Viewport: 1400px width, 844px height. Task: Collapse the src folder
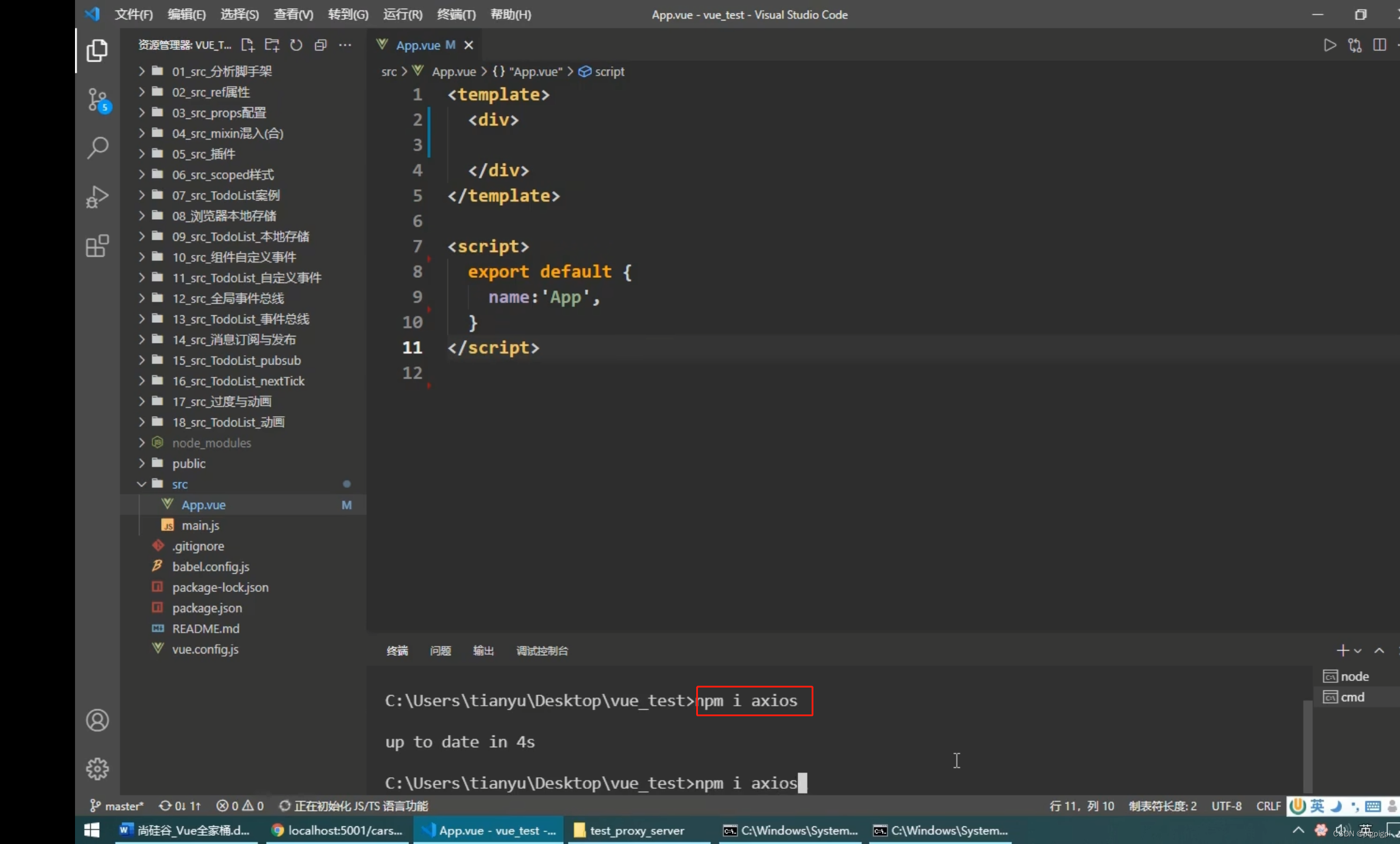tap(243, 484)
